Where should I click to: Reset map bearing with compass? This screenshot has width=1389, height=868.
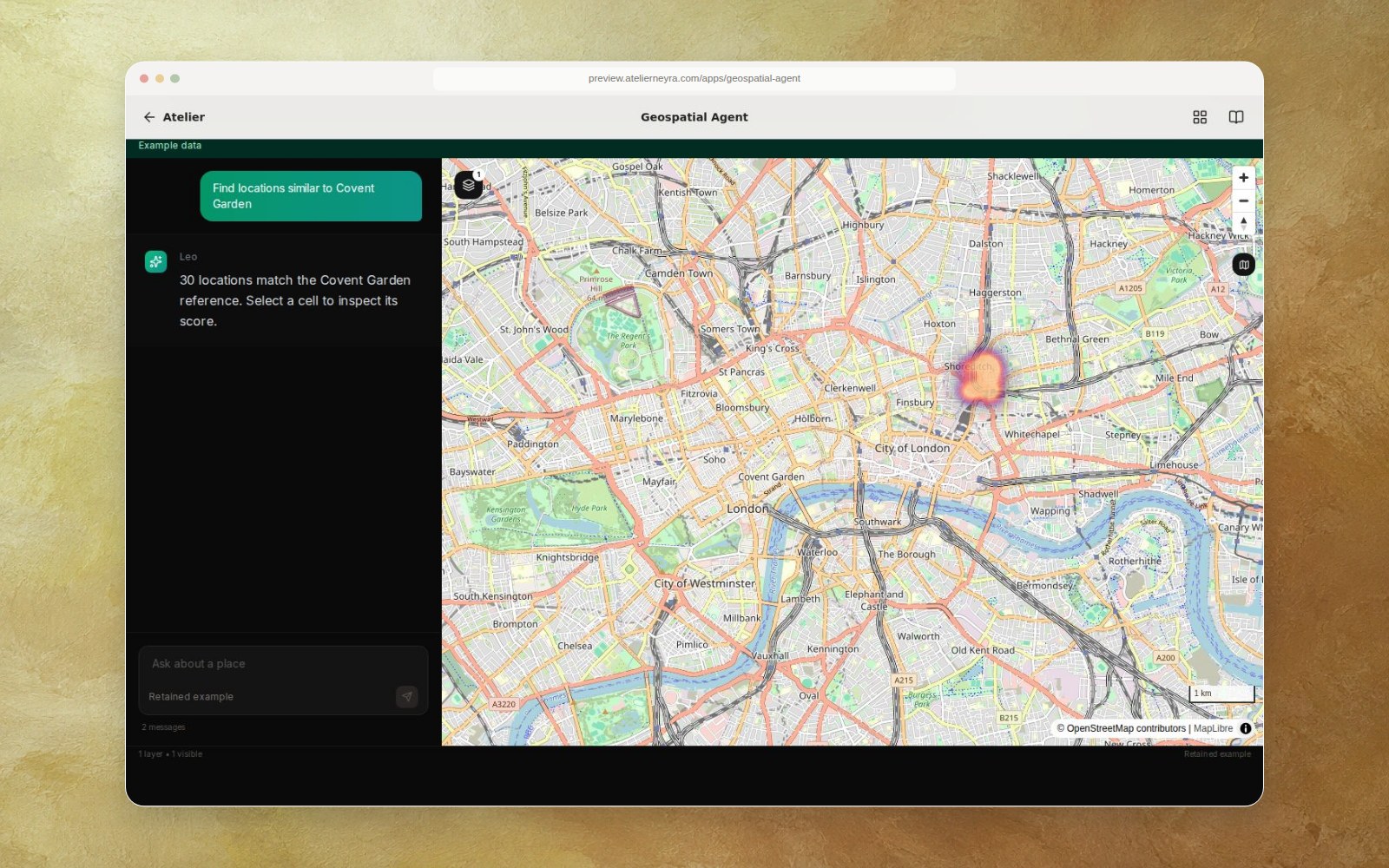[x=1243, y=223]
